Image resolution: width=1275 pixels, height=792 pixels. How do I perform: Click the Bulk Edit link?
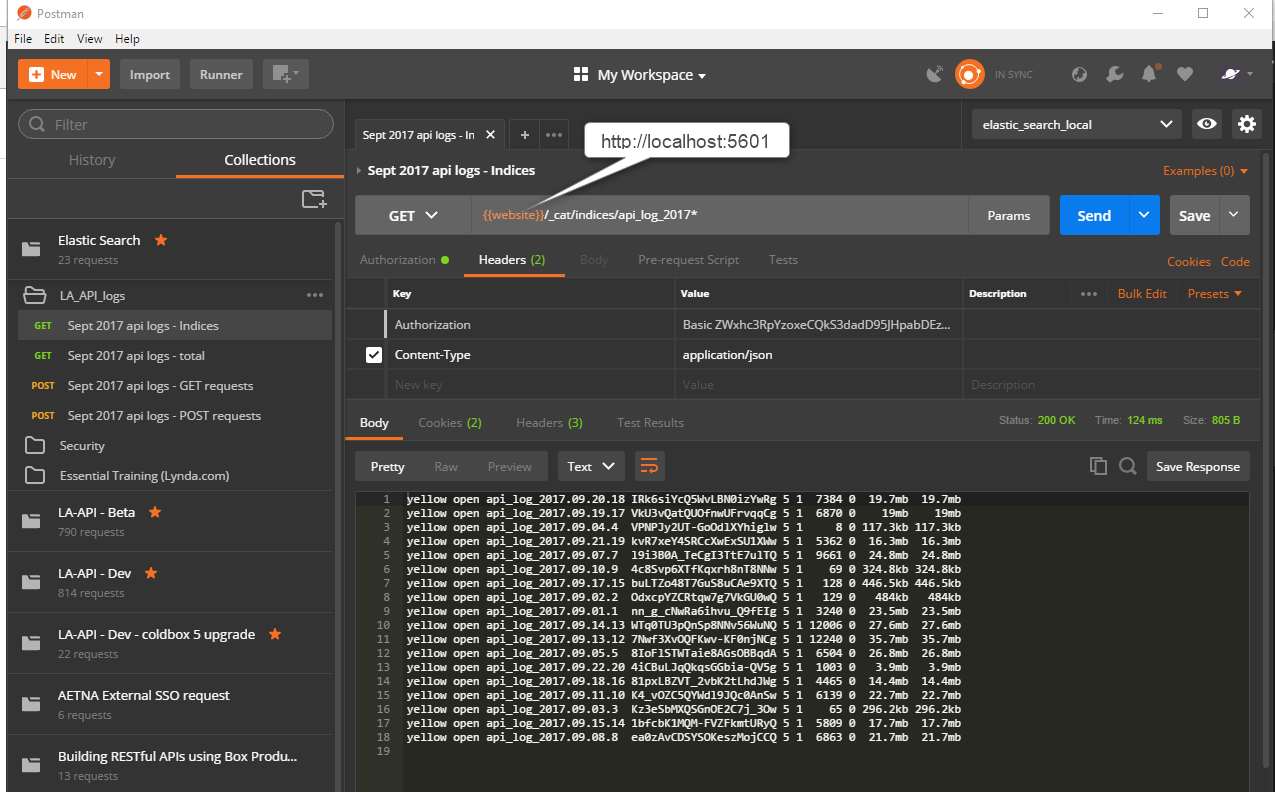(1142, 294)
